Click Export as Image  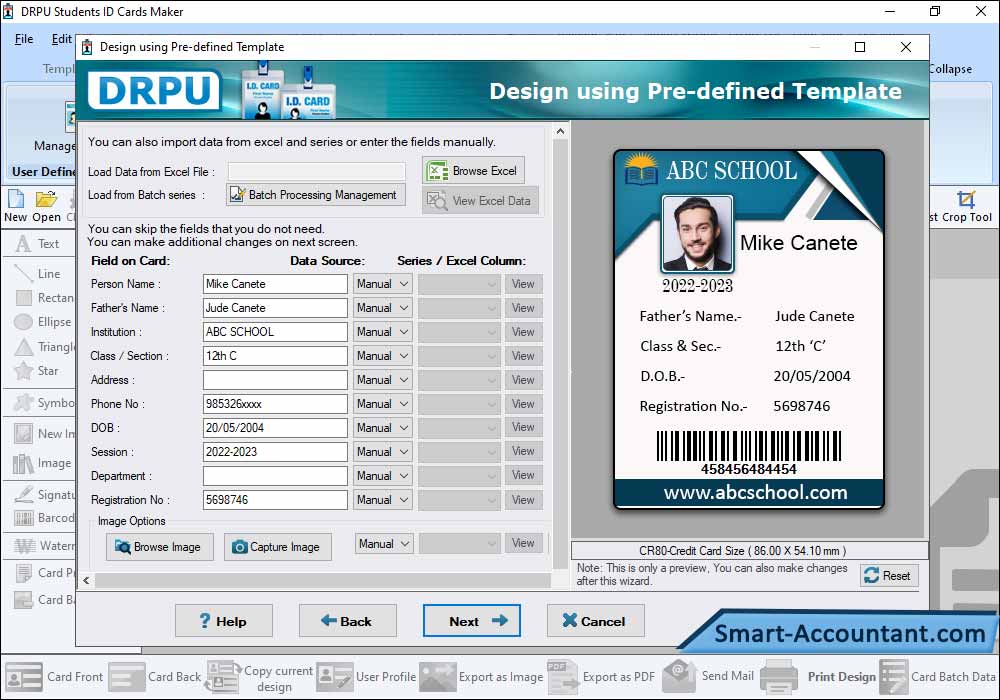point(482,676)
